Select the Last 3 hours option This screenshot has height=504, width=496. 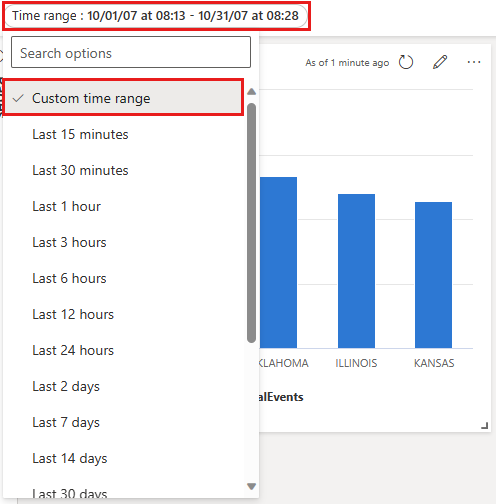[x=124, y=242]
